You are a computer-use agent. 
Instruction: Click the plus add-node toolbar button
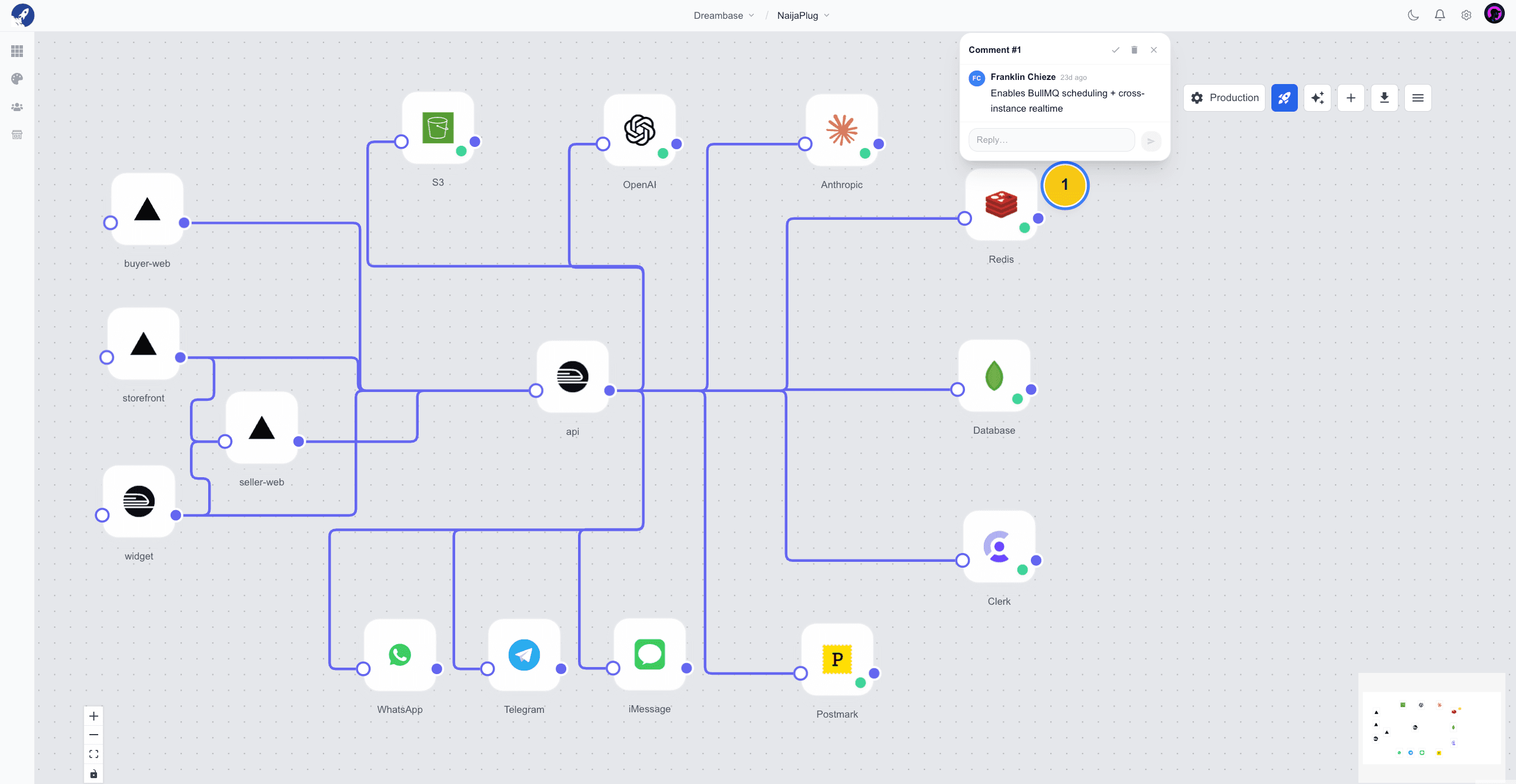[x=1351, y=98]
